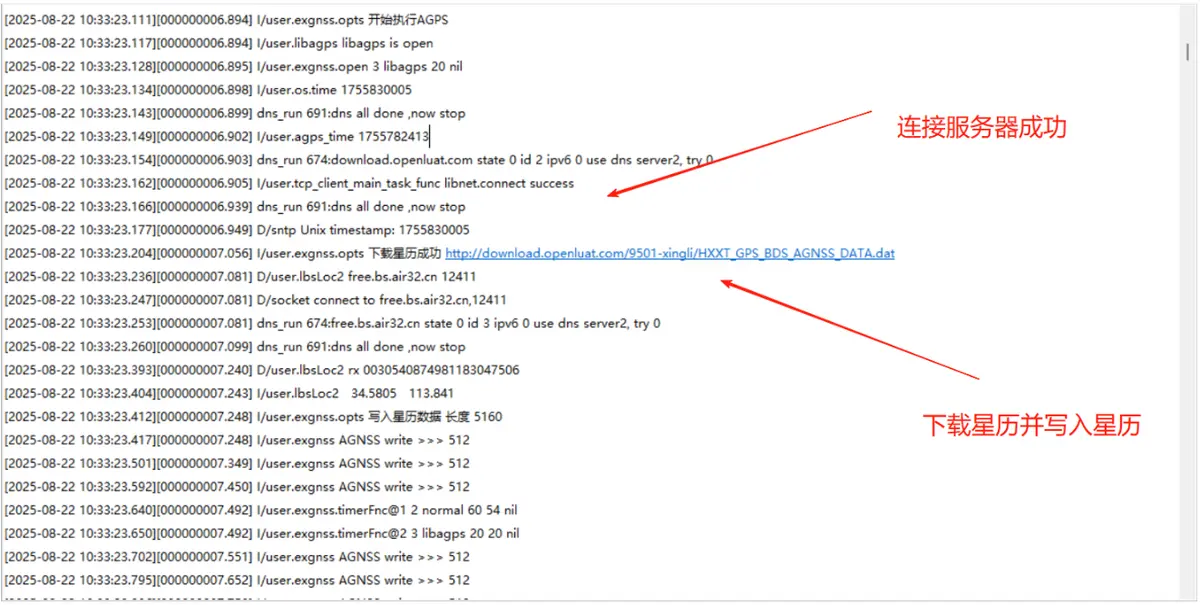Click AGNSS write line at 10:33:23.592
The width and height of the screenshot is (1200, 605).
[237, 486]
